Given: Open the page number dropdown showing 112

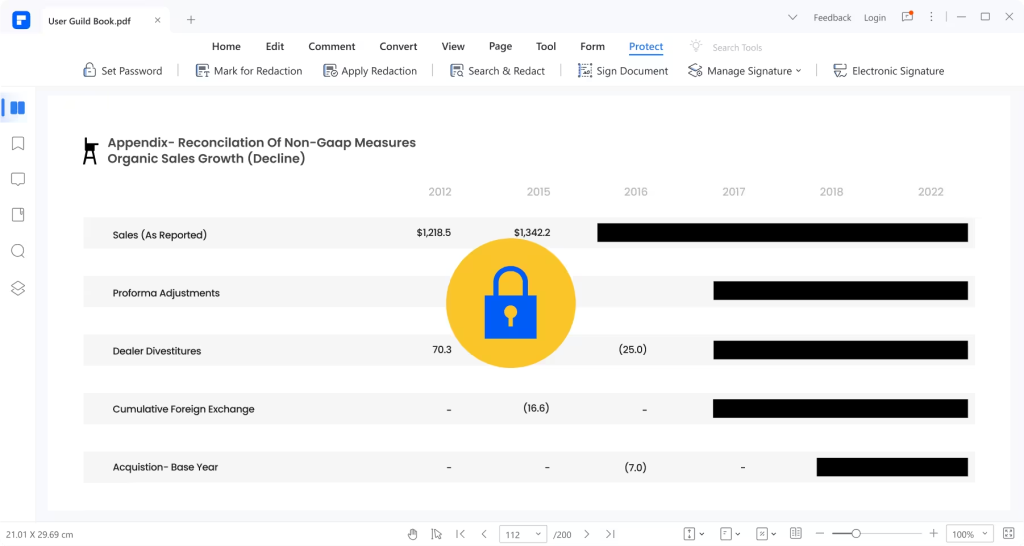Looking at the screenshot, I should click(x=523, y=534).
